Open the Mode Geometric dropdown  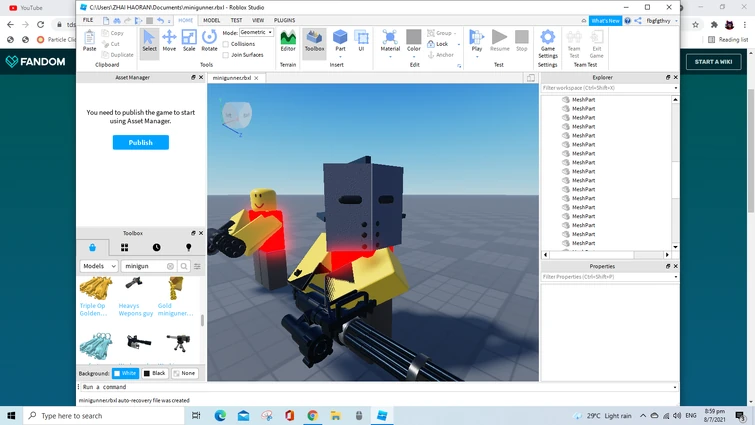pos(256,32)
